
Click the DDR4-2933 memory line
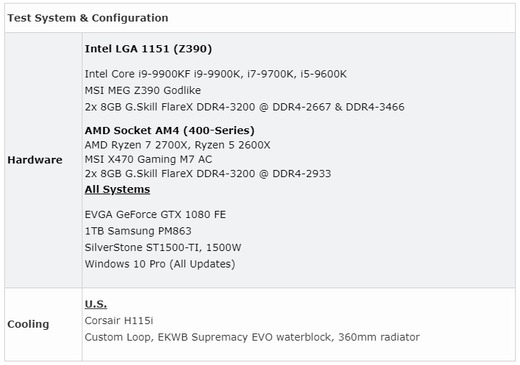[208, 174]
